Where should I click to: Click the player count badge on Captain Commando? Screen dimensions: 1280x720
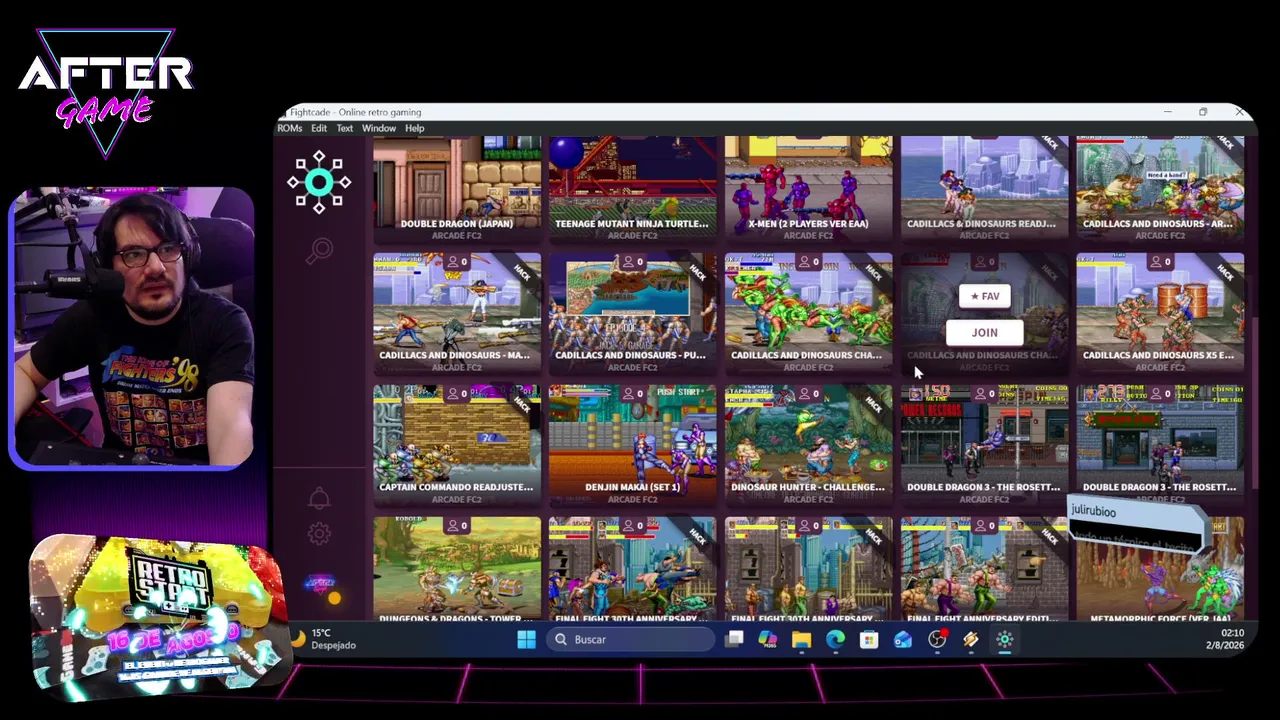click(x=457, y=394)
